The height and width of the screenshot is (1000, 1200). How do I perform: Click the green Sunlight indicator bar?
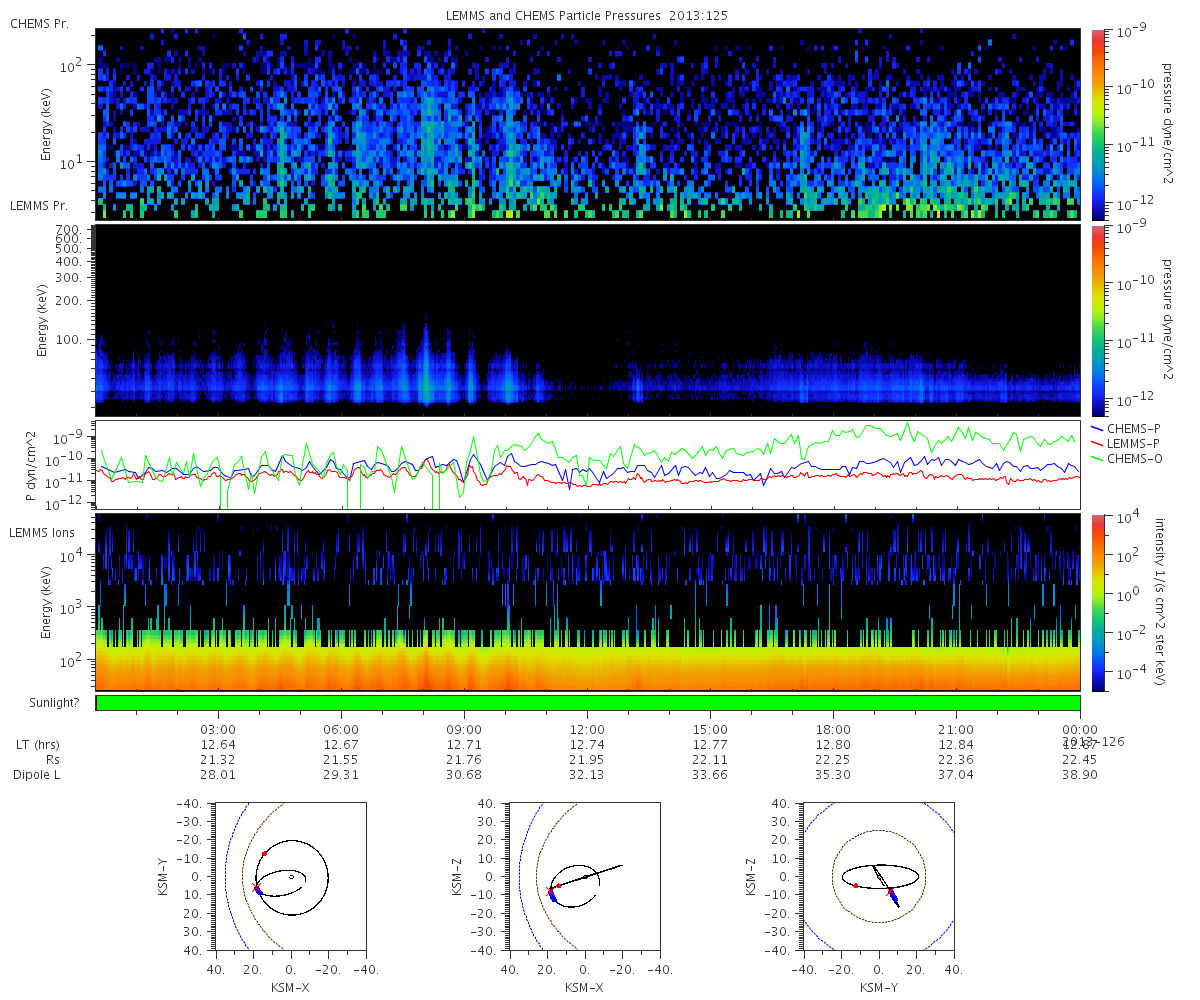tap(588, 703)
